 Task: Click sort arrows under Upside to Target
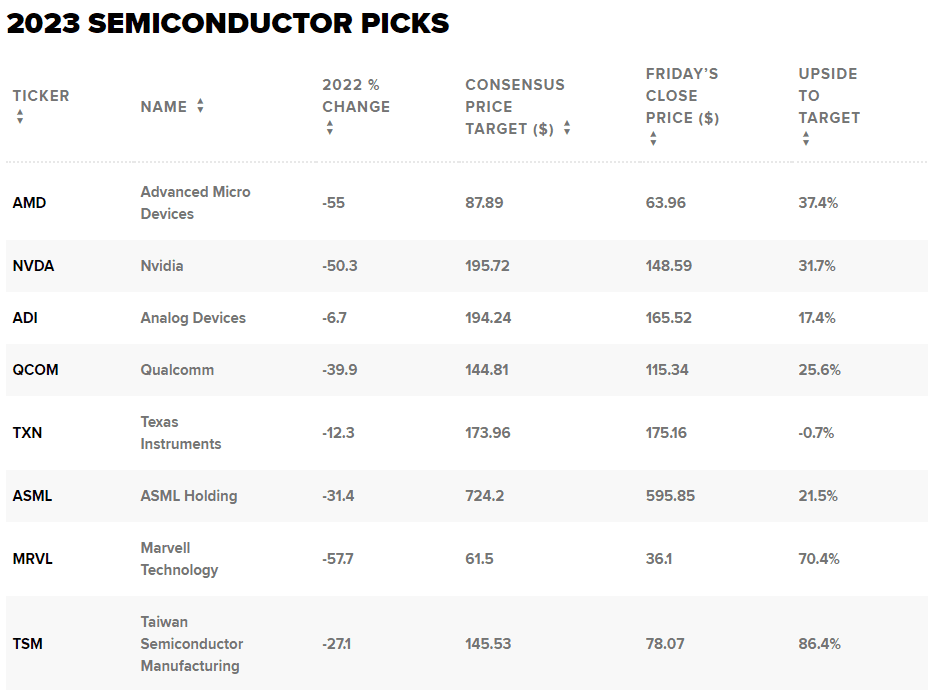(x=806, y=139)
